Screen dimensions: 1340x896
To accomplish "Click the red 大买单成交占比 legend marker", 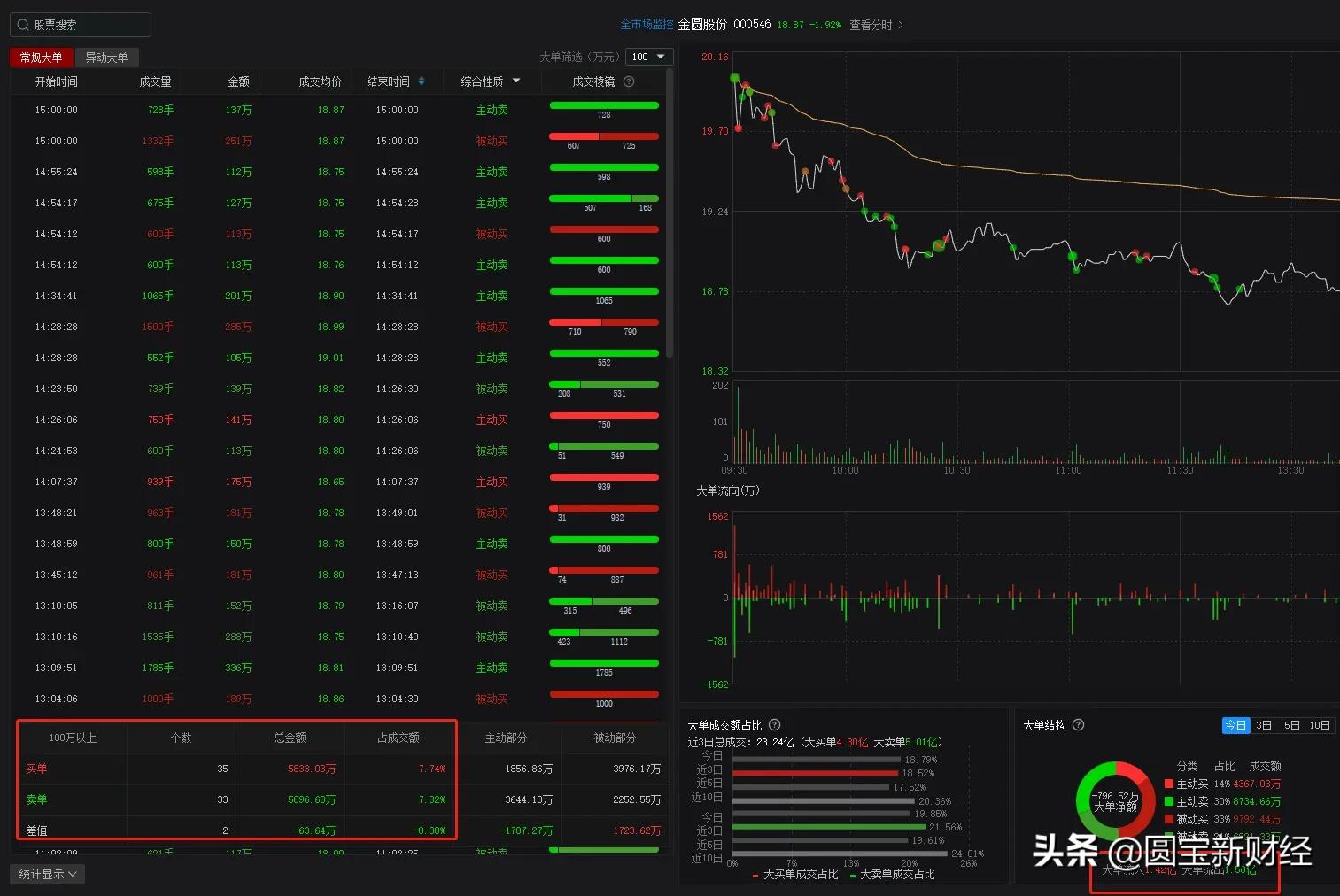I will pos(755,873).
